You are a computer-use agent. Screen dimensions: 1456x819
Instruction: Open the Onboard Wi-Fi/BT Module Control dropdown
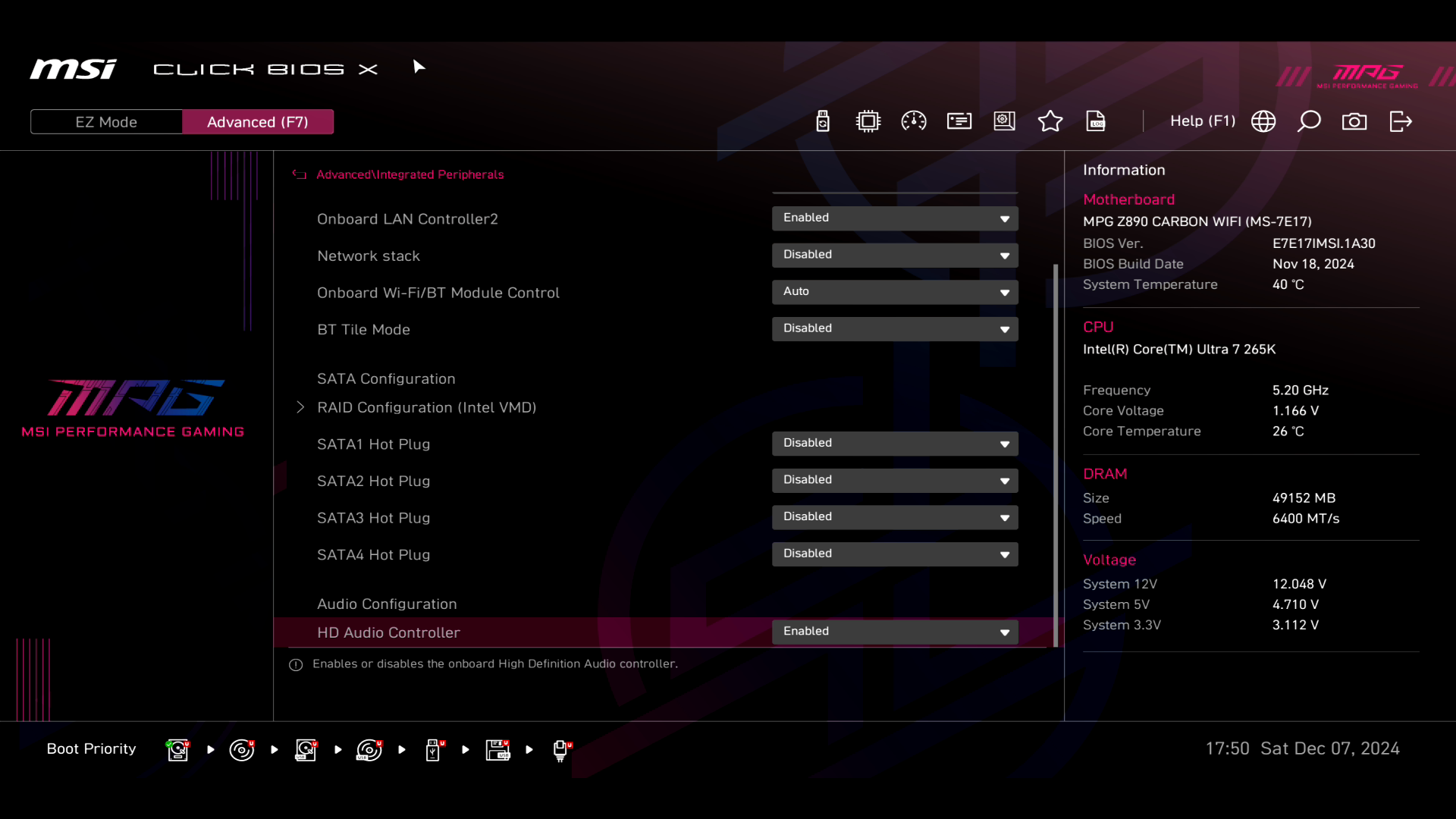(x=894, y=292)
